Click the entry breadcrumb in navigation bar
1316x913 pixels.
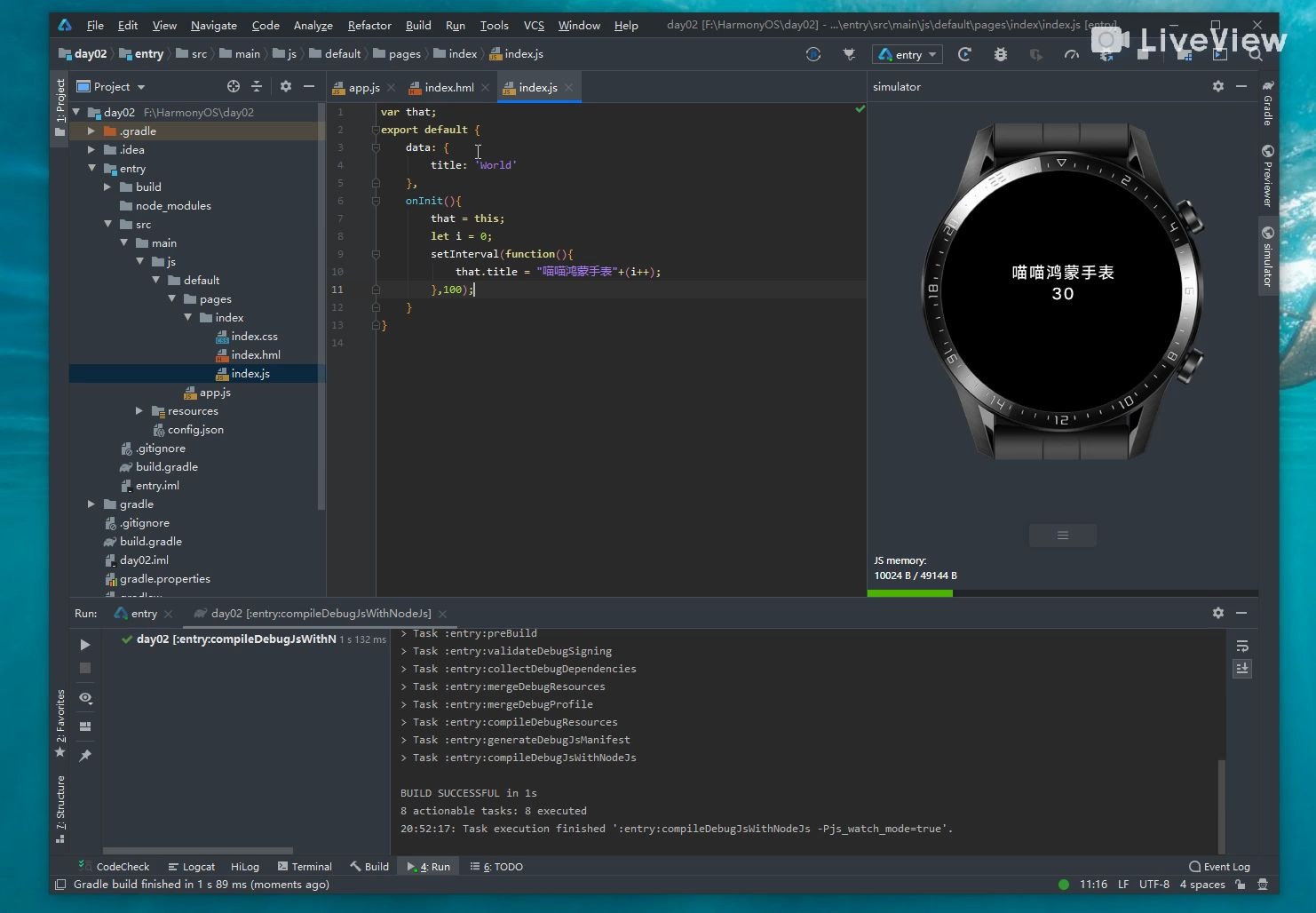pyautogui.click(x=142, y=53)
